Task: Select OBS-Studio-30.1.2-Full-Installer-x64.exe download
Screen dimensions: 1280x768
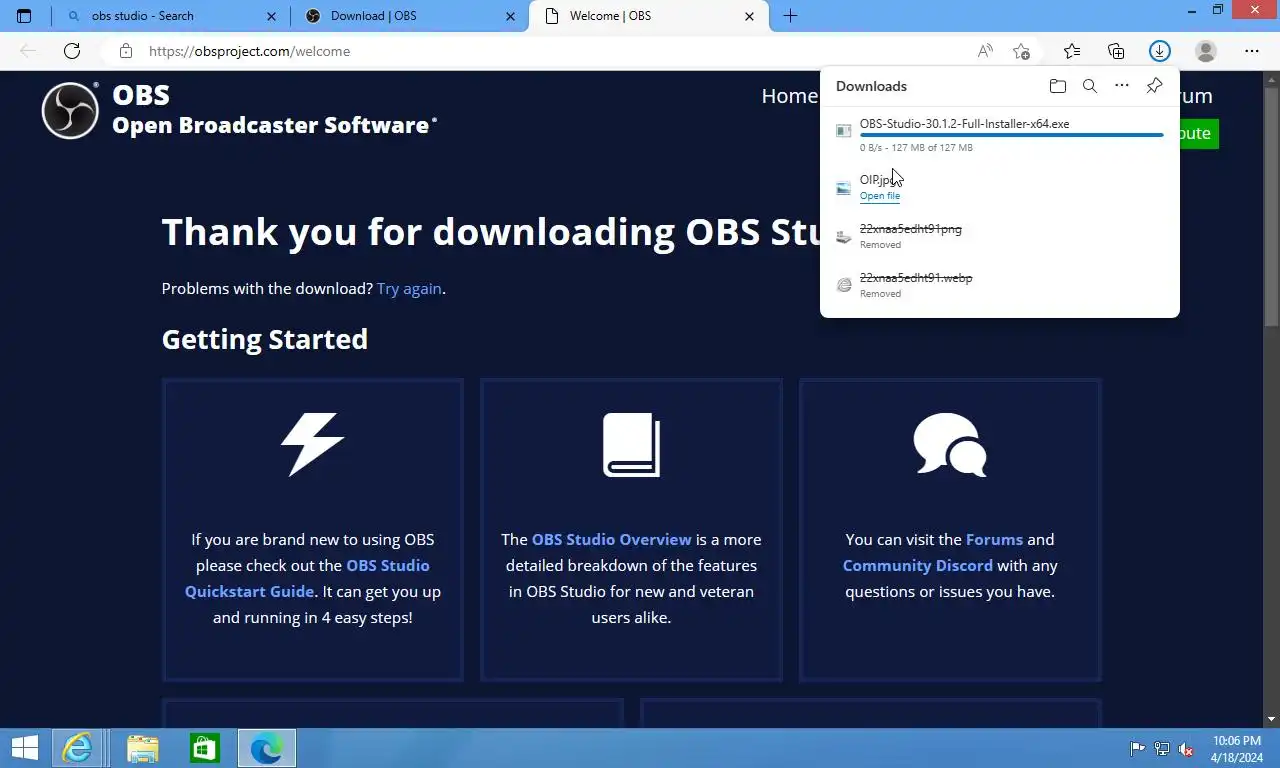Action: [x=1000, y=135]
